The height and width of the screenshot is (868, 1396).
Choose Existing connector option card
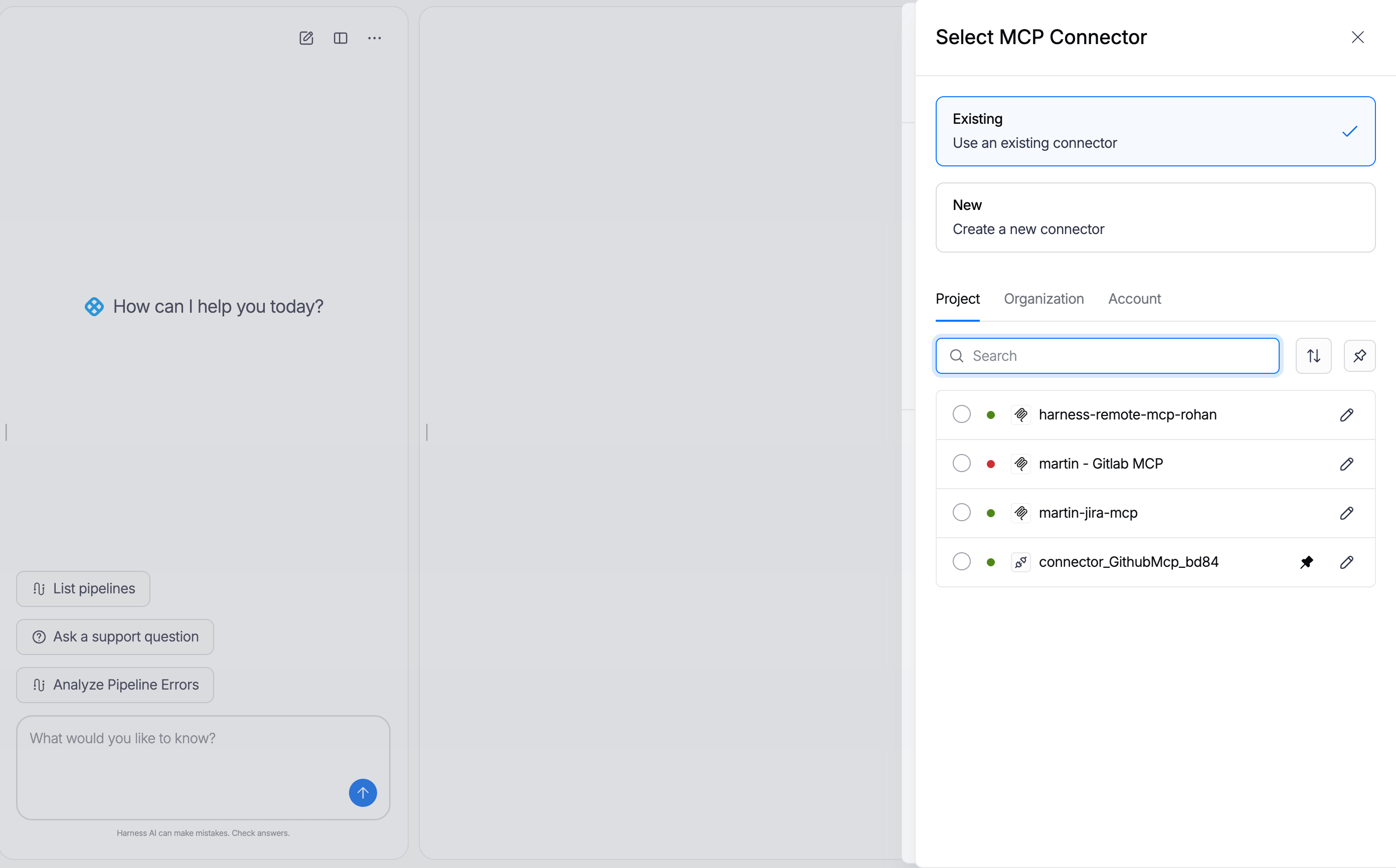(1155, 131)
